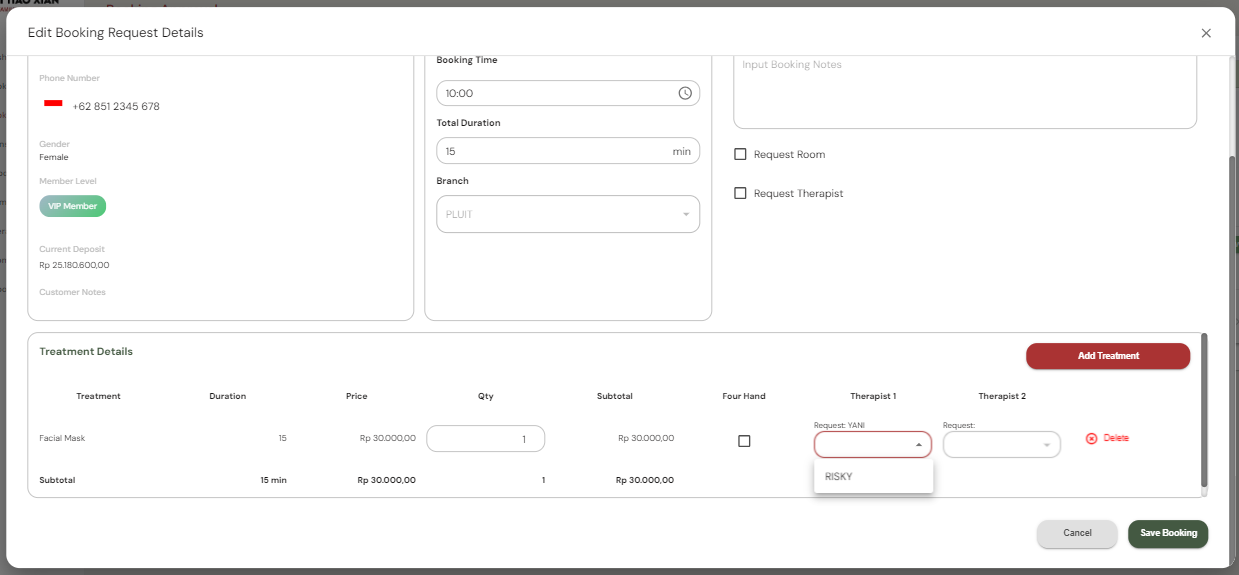
Task: Collapse the Therapist 1 select box
Action: [x=870, y=445]
